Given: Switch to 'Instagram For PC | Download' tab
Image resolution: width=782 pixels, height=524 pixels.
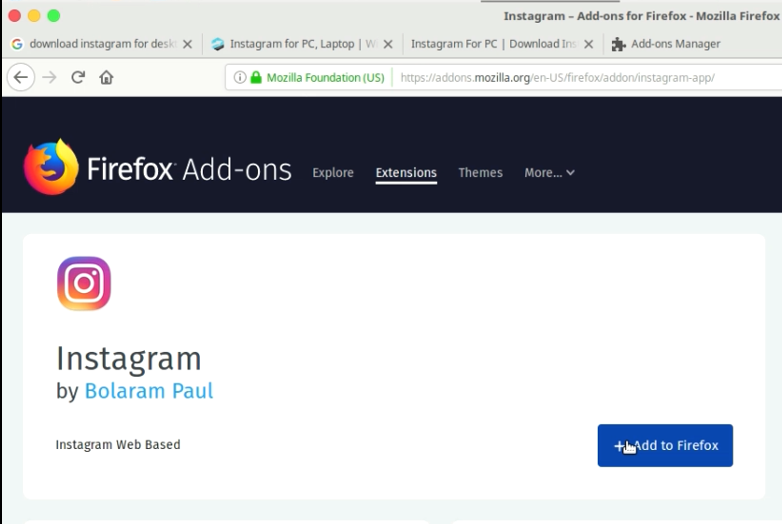Looking at the screenshot, I should pos(503,44).
